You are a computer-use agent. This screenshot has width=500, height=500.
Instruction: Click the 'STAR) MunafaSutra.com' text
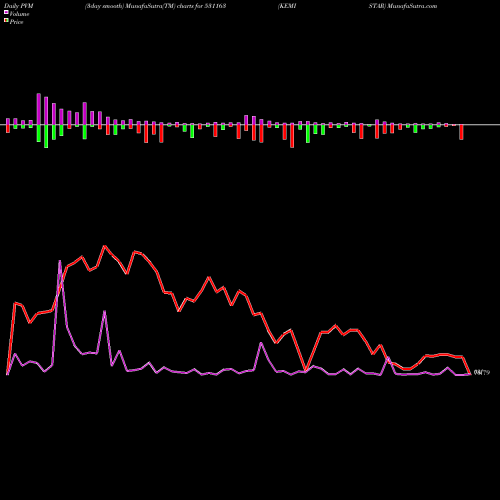[x=403, y=6]
